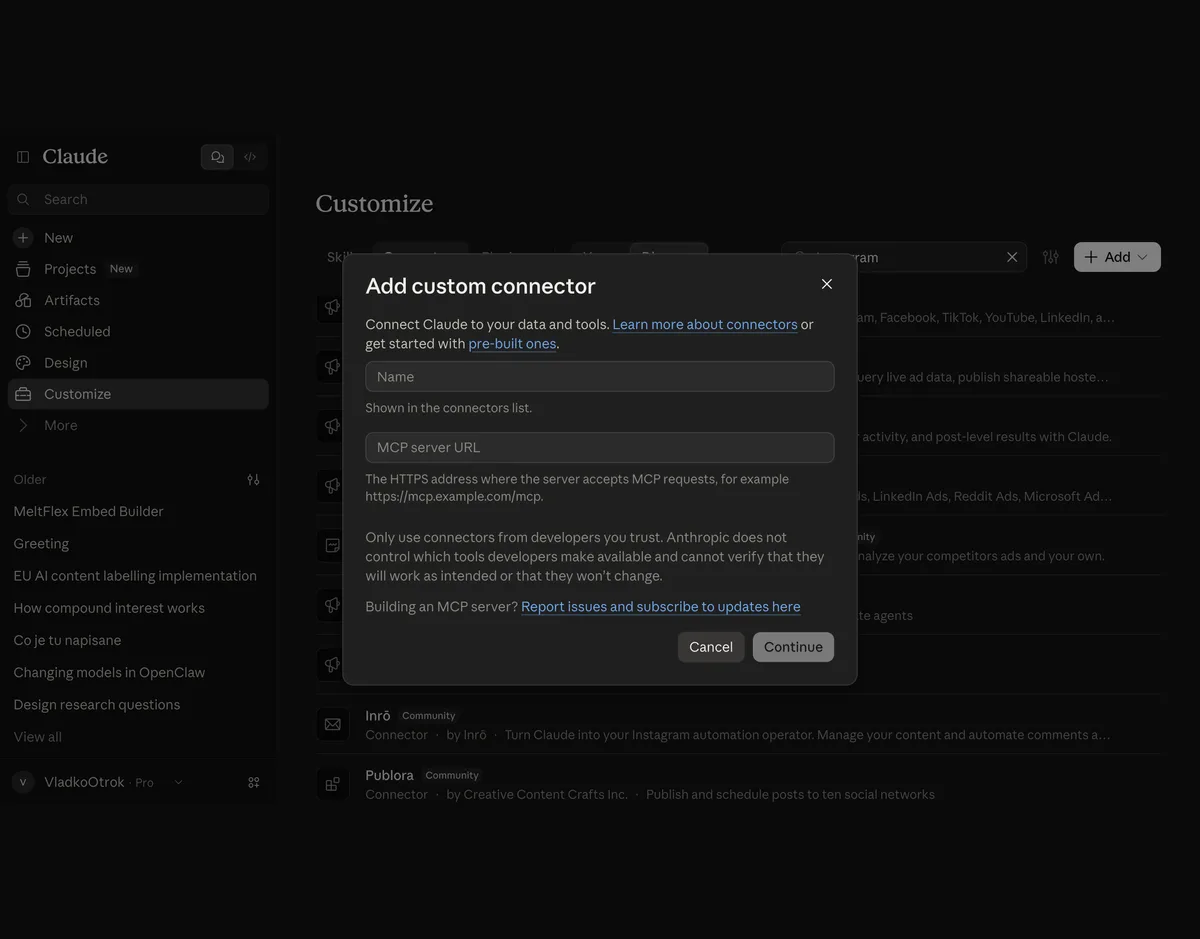
Task: Click the V avatar for VladkoOtrok
Action: coord(23,782)
